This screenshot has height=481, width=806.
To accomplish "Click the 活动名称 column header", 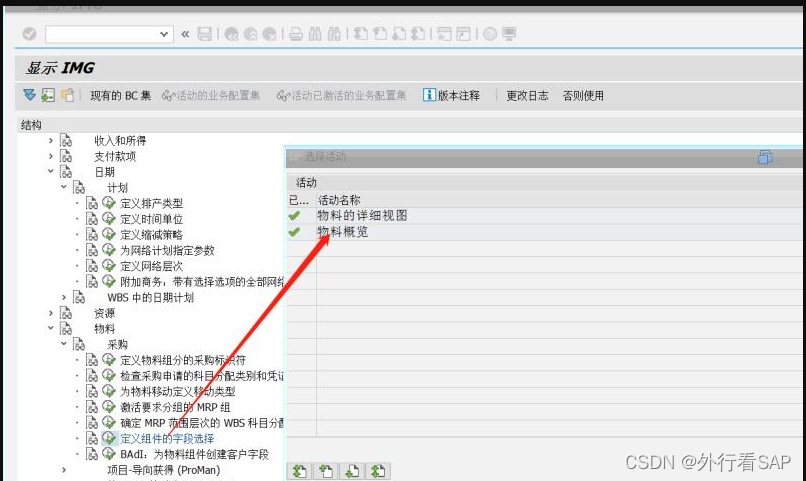I will [x=339, y=200].
